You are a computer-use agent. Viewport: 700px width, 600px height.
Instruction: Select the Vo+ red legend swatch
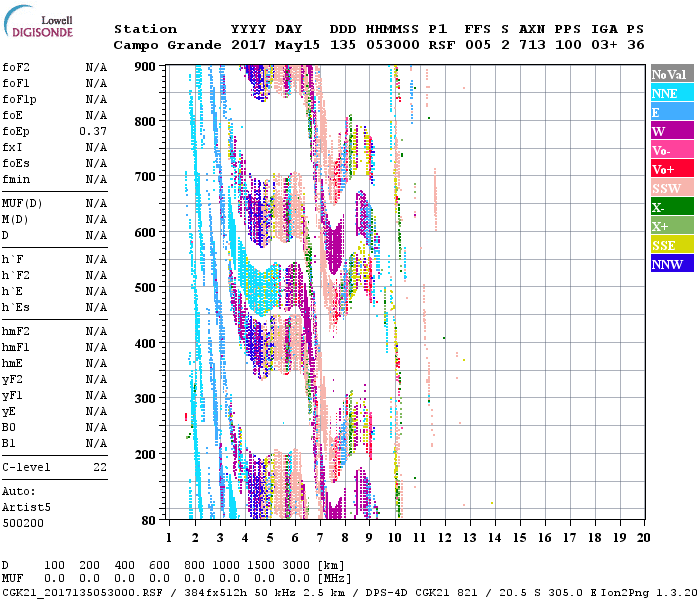click(669, 169)
